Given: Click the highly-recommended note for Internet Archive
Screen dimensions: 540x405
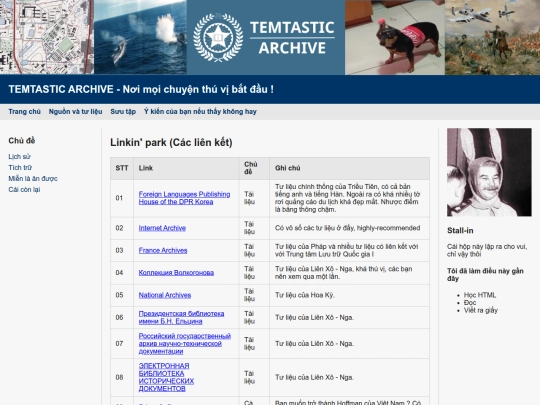Looking at the screenshot, I should click(x=347, y=228).
